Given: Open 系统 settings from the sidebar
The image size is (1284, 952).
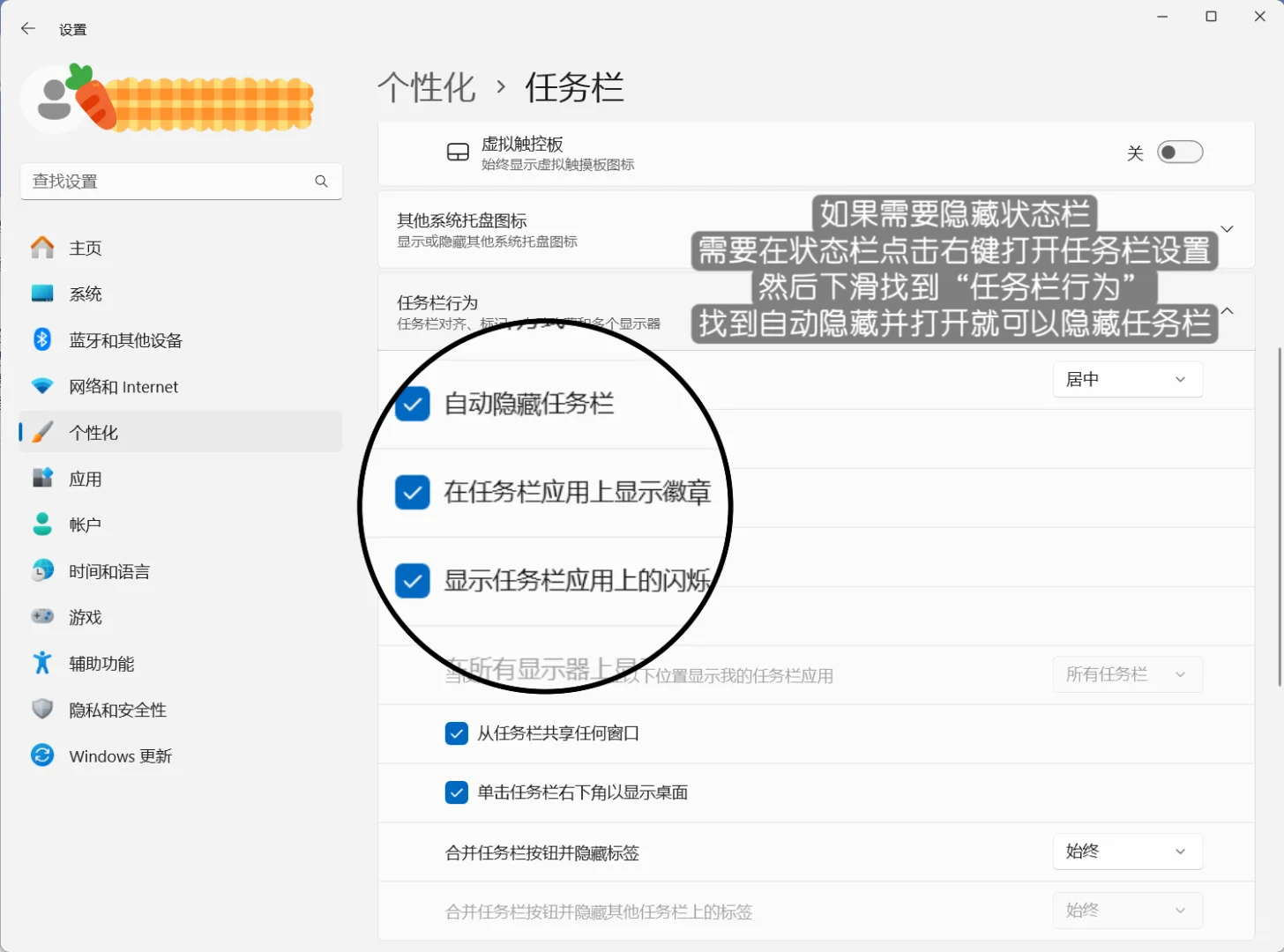Looking at the screenshot, I should click(86, 294).
